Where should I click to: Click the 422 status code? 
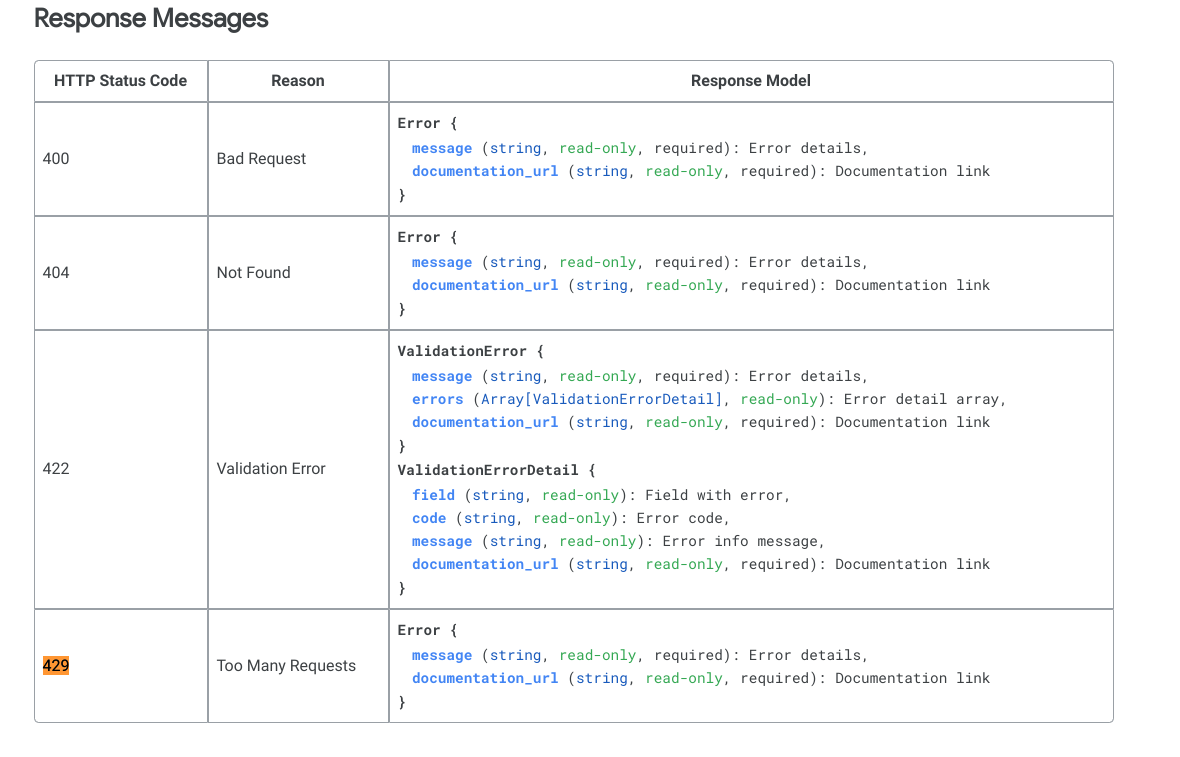(x=57, y=468)
